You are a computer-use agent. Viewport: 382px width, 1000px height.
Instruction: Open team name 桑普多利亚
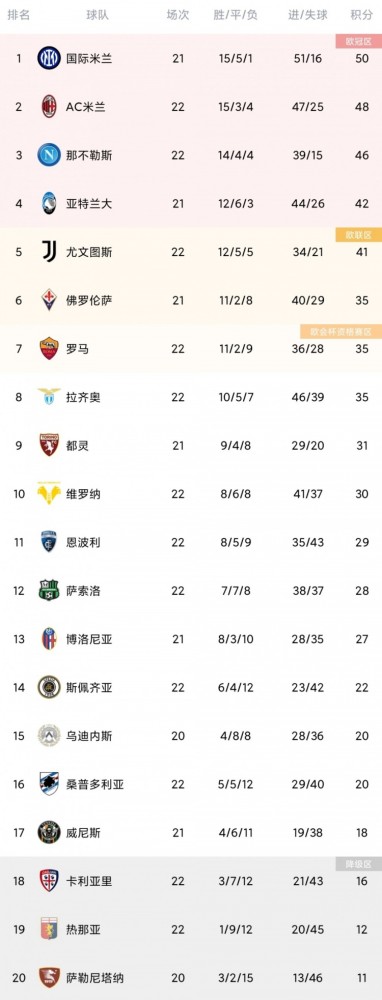pos(95,784)
